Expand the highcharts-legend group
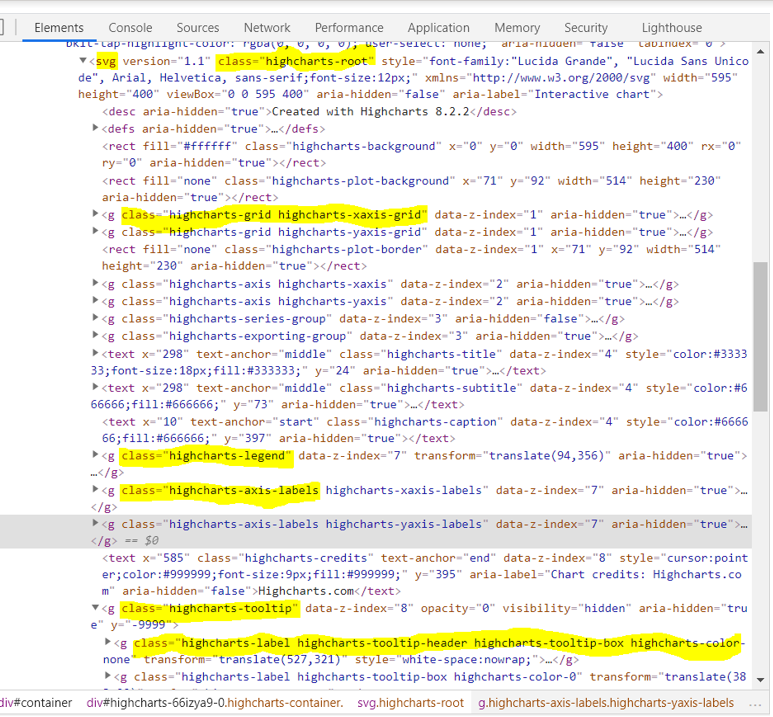 click(96, 455)
